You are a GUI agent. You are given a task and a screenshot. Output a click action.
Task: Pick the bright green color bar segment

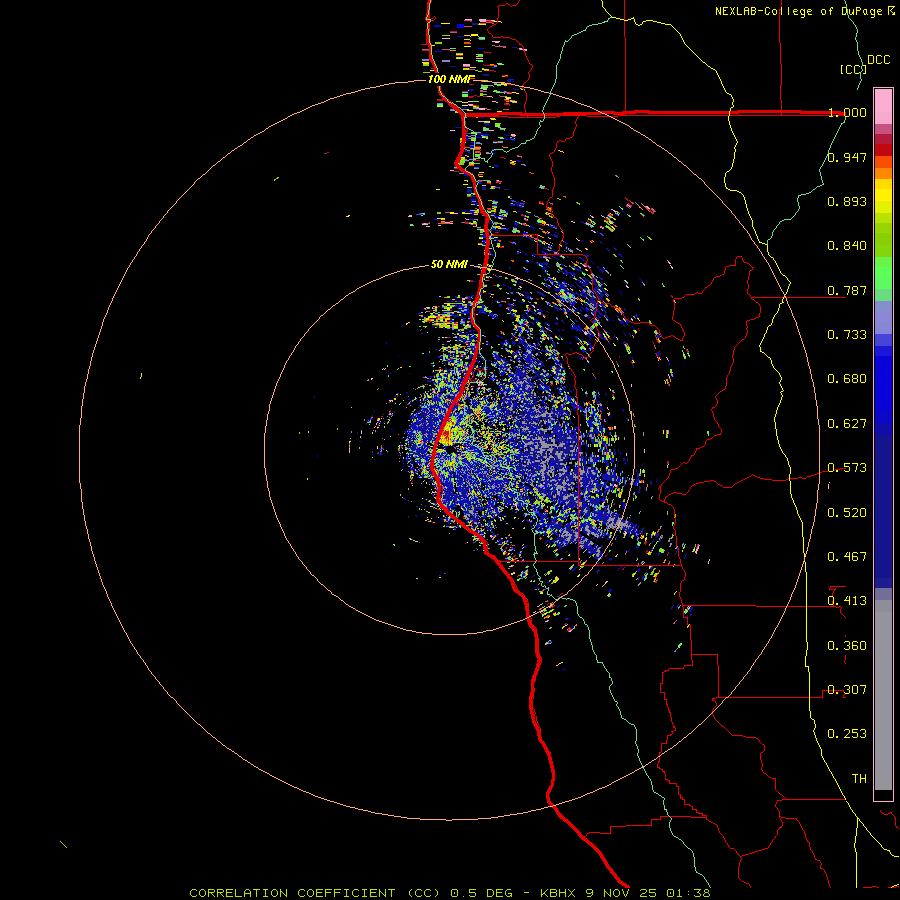(x=883, y=273)
